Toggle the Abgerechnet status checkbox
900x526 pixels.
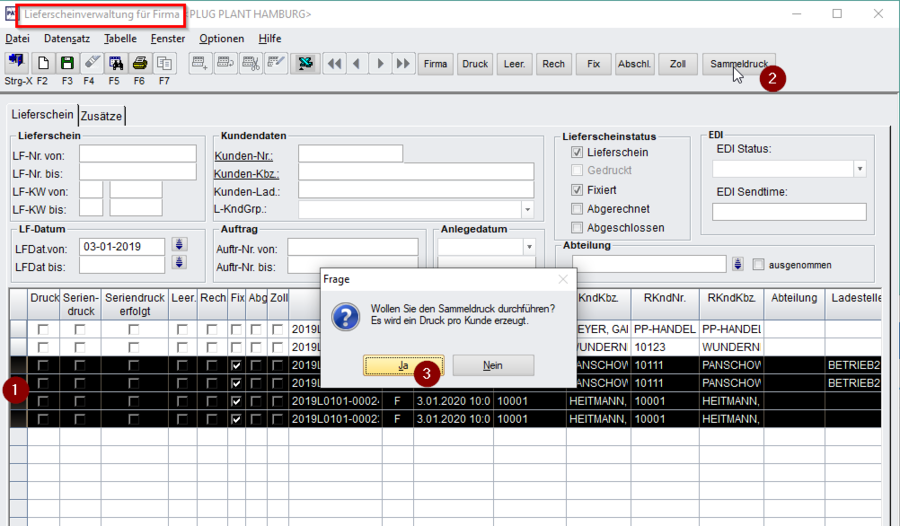click(577, 209)
